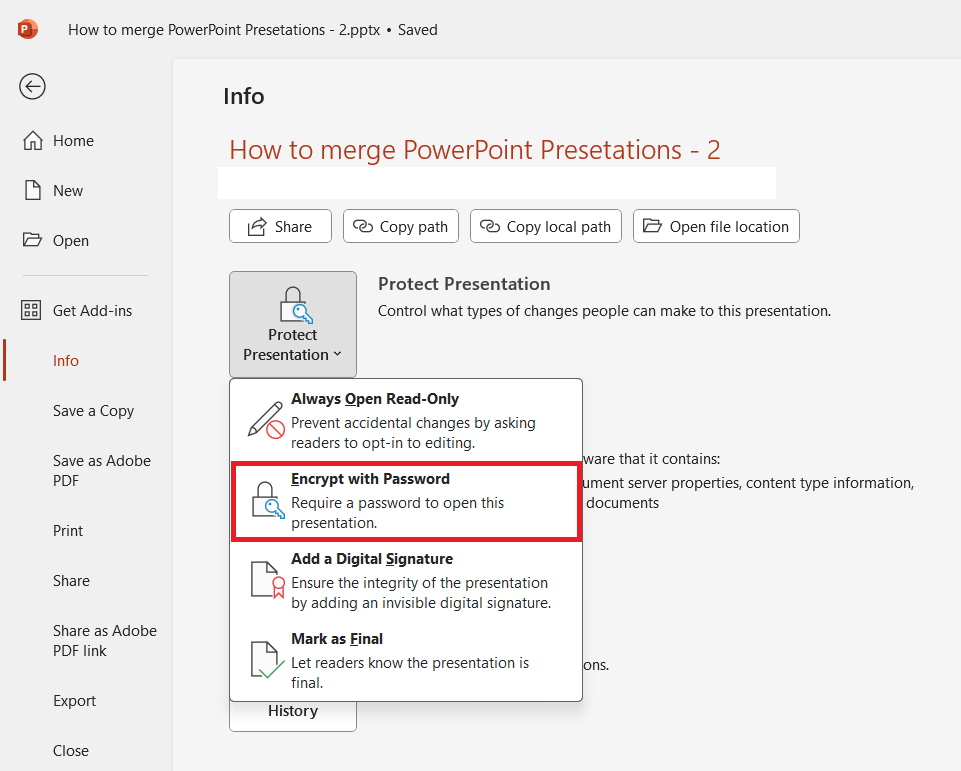Click the link icon on Copy local path
Image resolution: width=961 pixels, height=771 pixels.
[x=490, y=226]
